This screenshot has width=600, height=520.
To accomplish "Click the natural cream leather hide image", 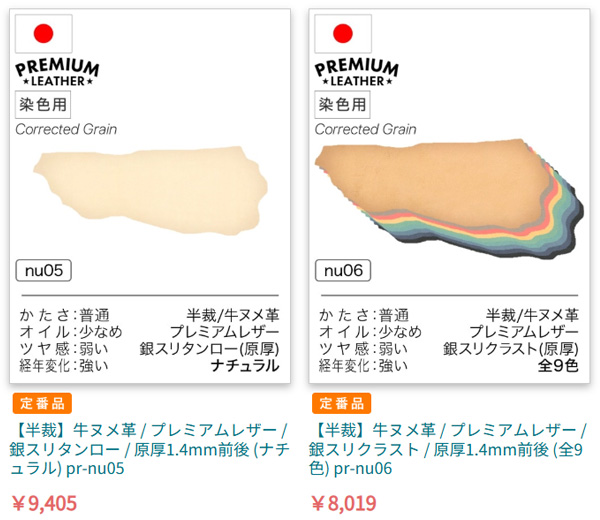I will (x=150, y=190).
